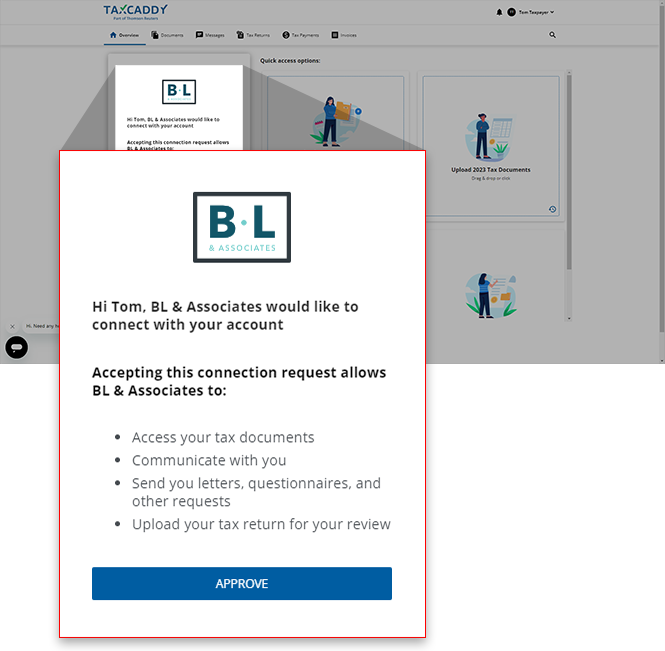Viewport: 665px width, 651px height.
Task: Click the search magnifier icon
Action: (552, 35)
